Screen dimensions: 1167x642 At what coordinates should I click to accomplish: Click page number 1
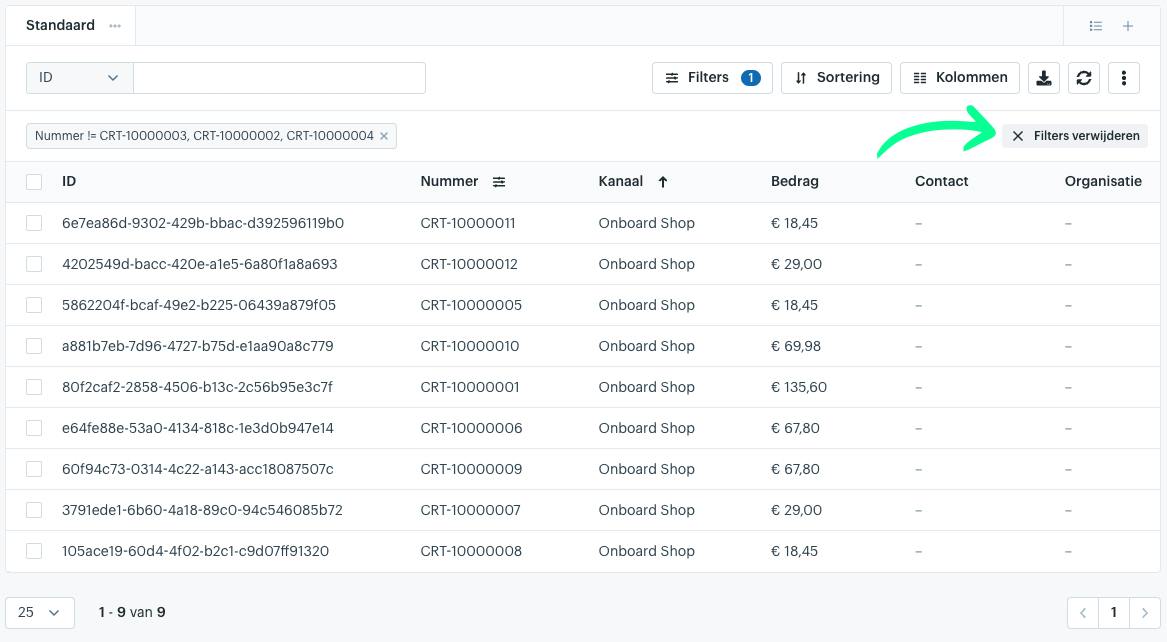click(1113, 613)
